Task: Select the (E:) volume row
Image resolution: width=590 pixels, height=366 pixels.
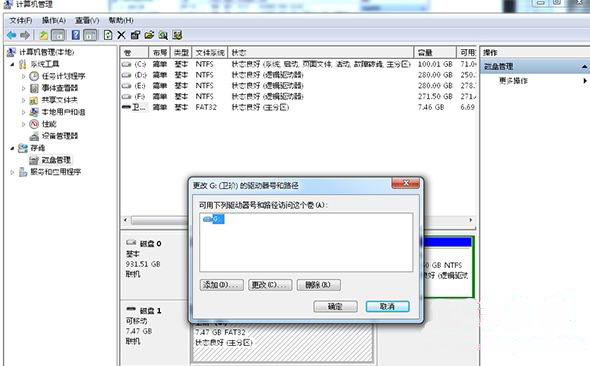Action: [299, 86]
